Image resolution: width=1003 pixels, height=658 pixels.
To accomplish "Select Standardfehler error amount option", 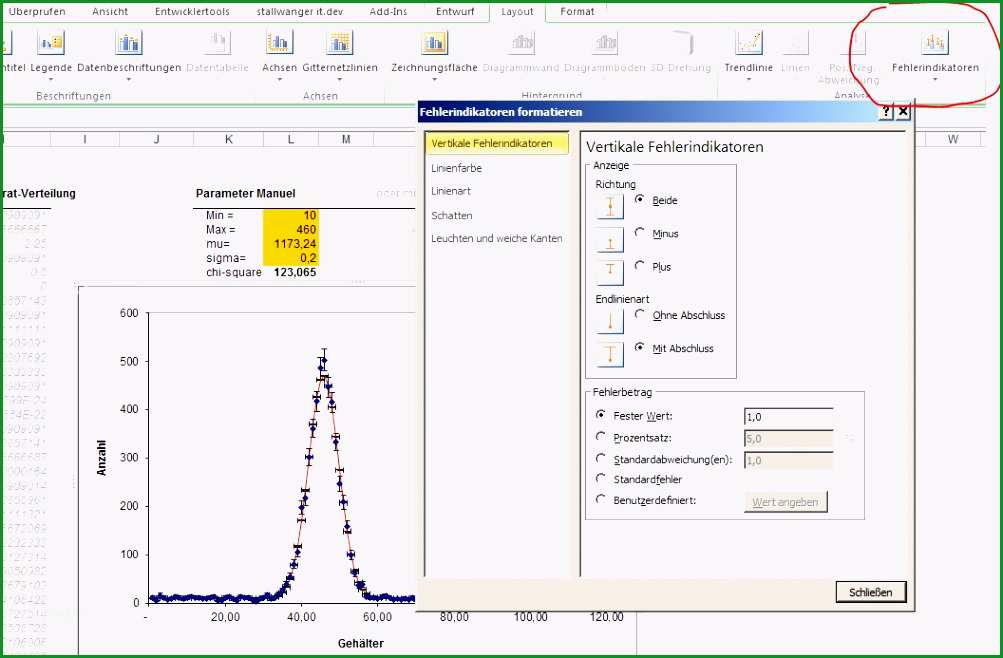I will 600,478.
